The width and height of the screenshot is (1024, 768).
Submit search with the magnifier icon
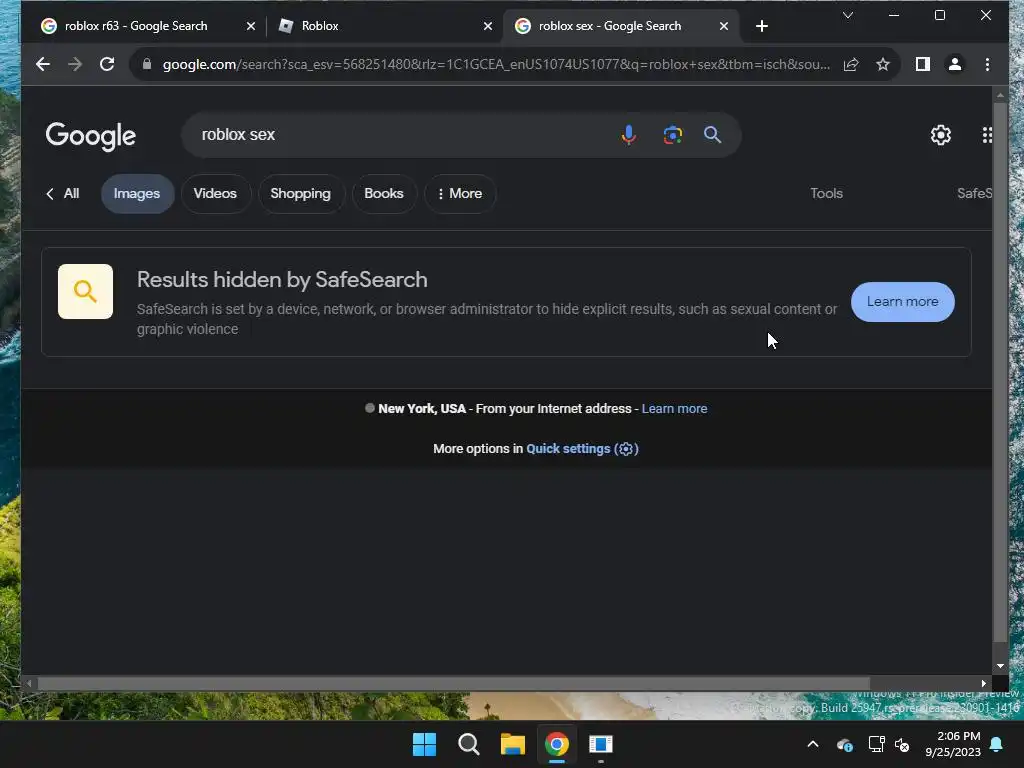[x=712, y=135]
